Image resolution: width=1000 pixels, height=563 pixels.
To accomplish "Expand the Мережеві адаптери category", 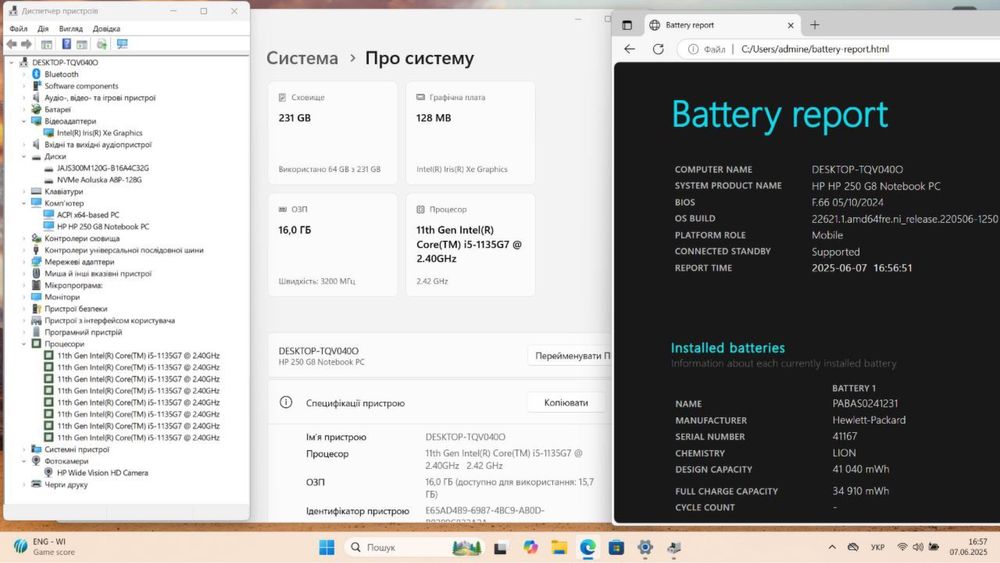I will pyautogui.click(x=24, y=261).
